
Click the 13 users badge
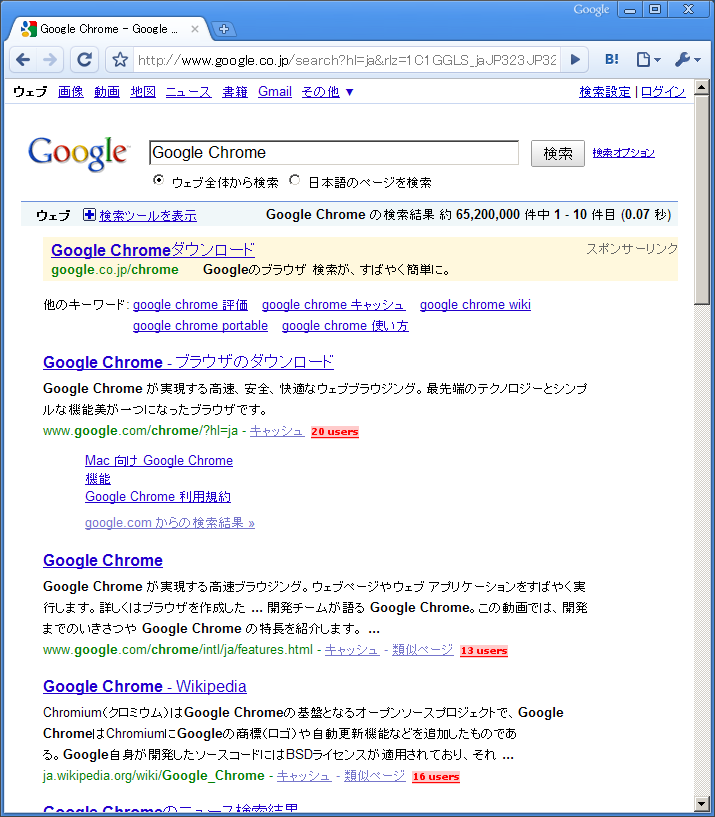click(484, 650)
